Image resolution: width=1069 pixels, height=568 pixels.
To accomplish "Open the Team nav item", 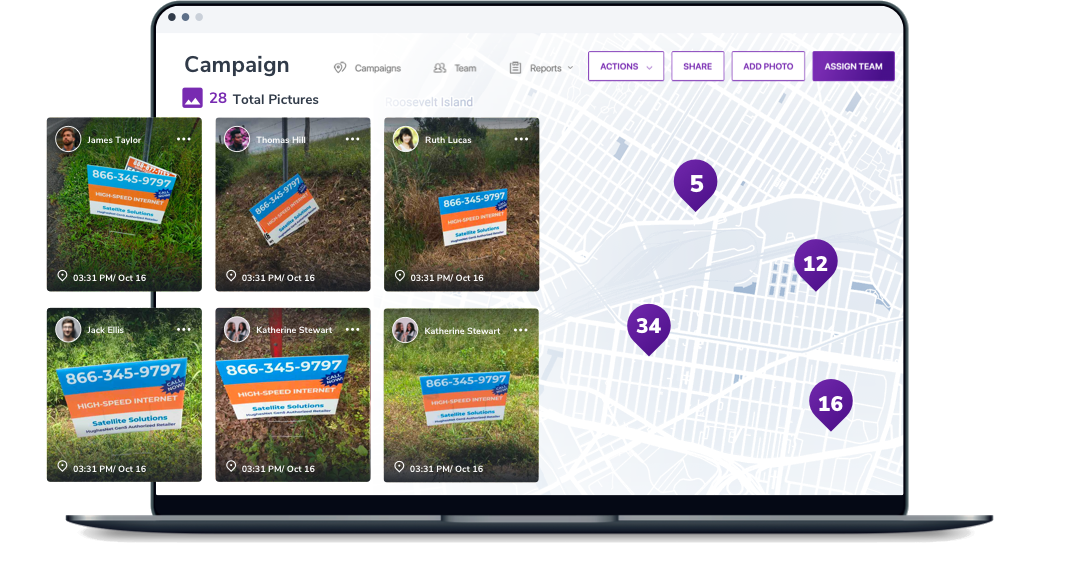I will pos(455,68).
